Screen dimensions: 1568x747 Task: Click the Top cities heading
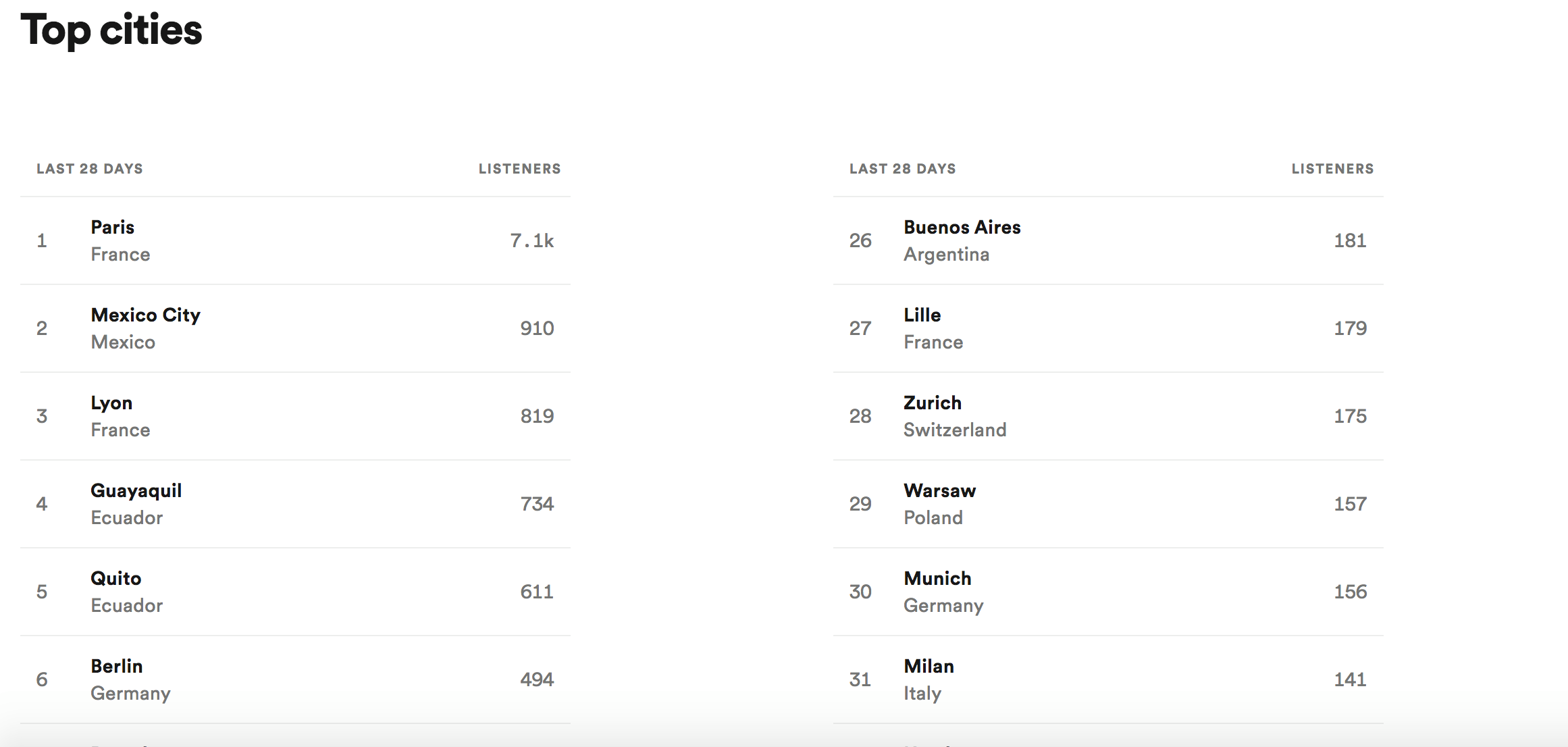(111, 30)
